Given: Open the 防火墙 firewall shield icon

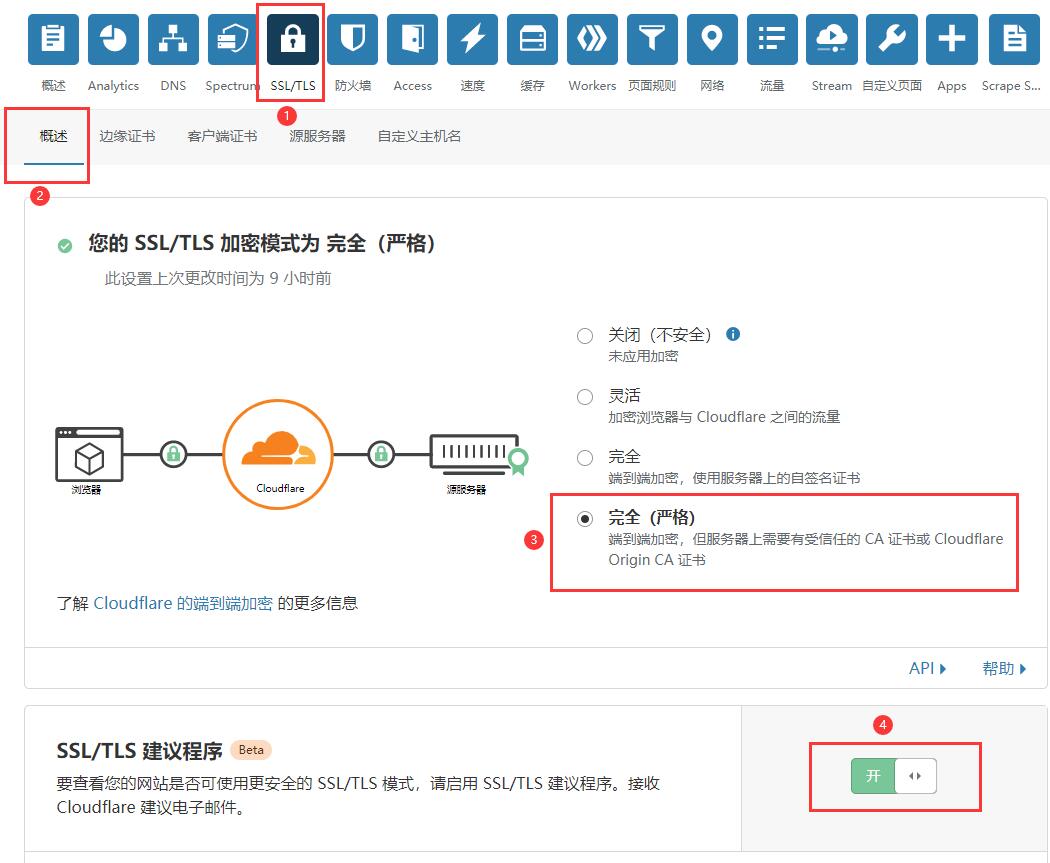Looking at the screenshot, I should tap(353, 40).
